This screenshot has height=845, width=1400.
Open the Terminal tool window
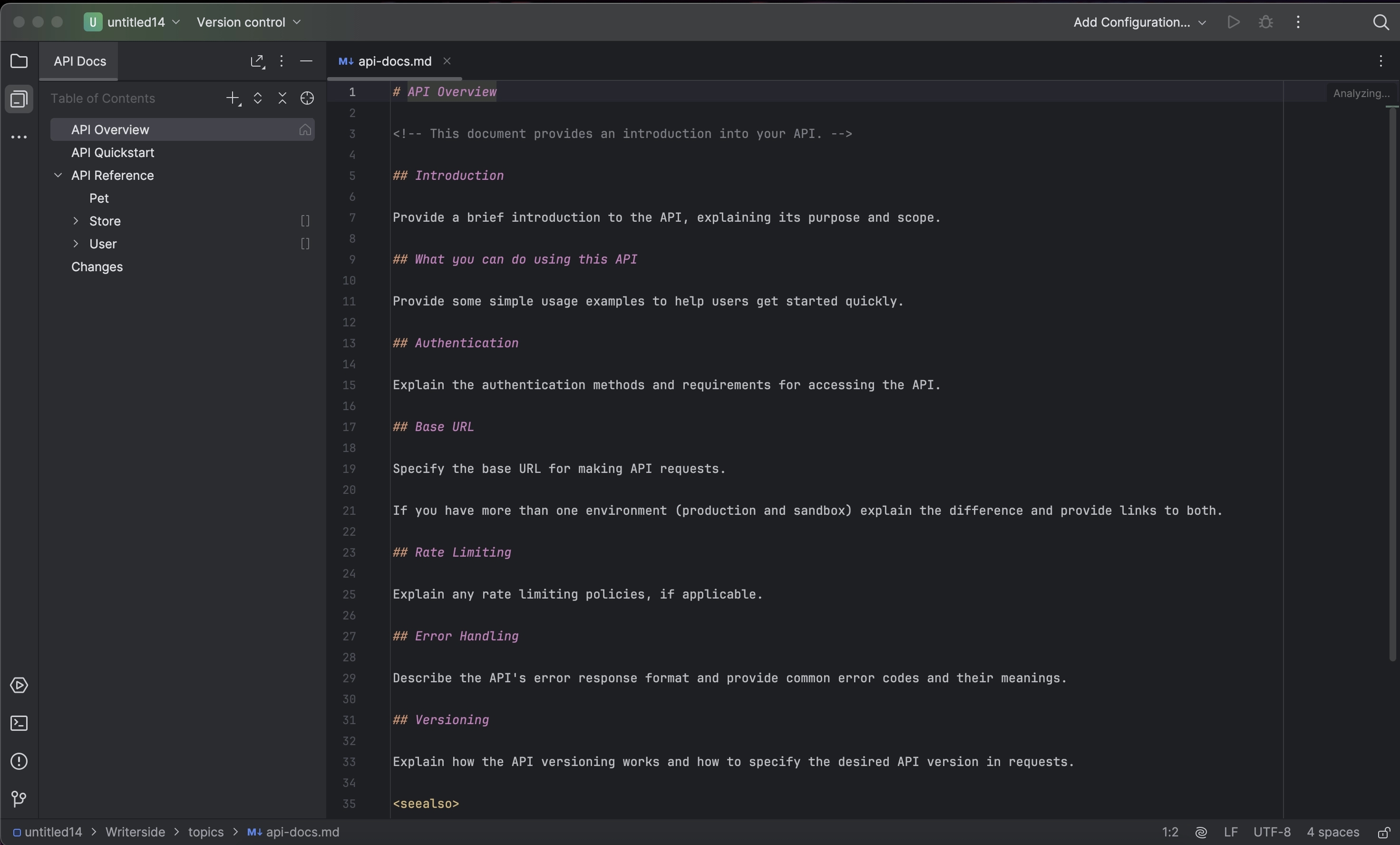click(x=19, y=723)
